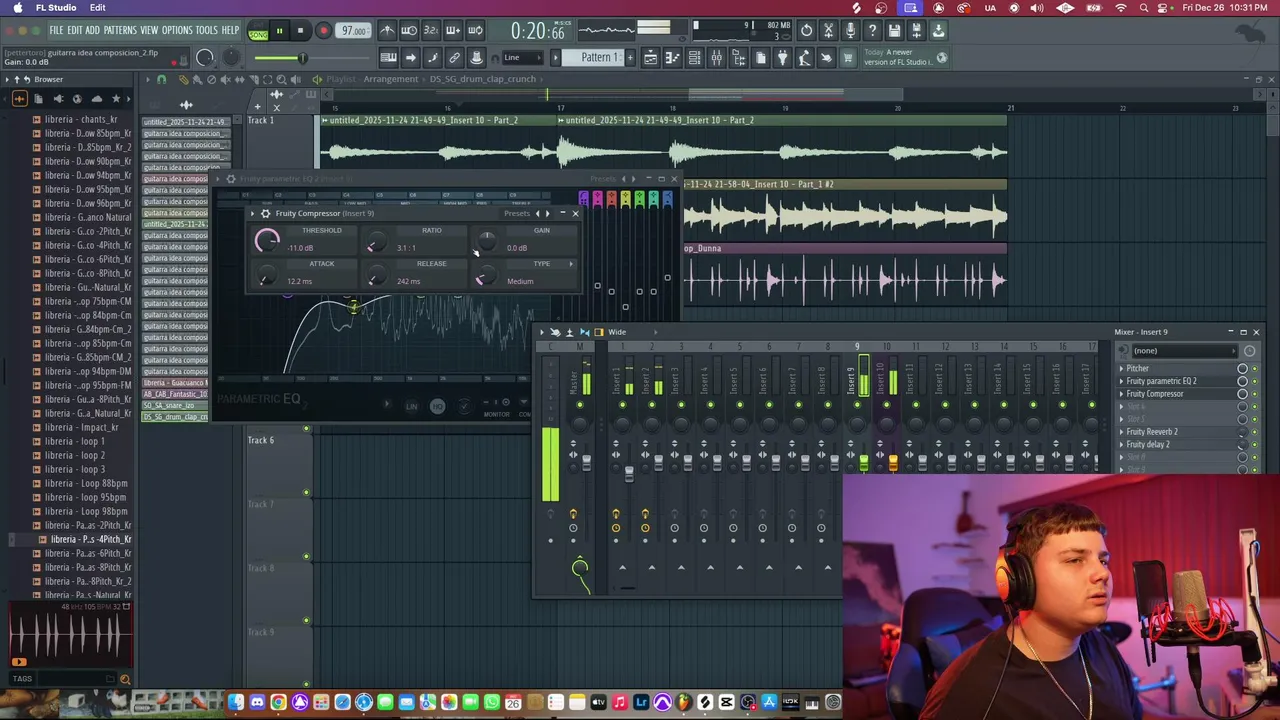Show the Mixer via toolbar icon
Viewport: 1280px width, 720px height.
717,57
